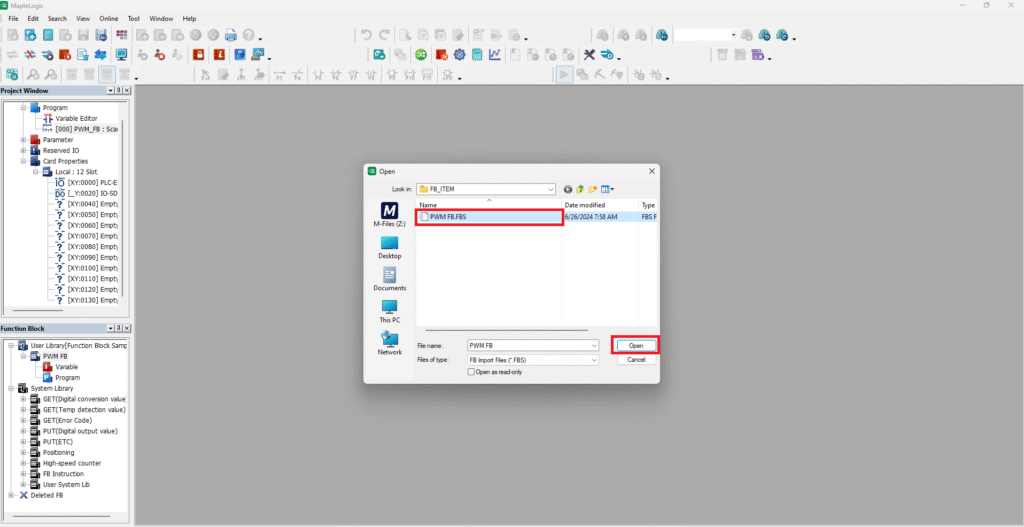Screen dimensions: 1024x527
Task: Select [000] PWM_FB scan program item
Action: pyautogui.click(x=86, y=129)
